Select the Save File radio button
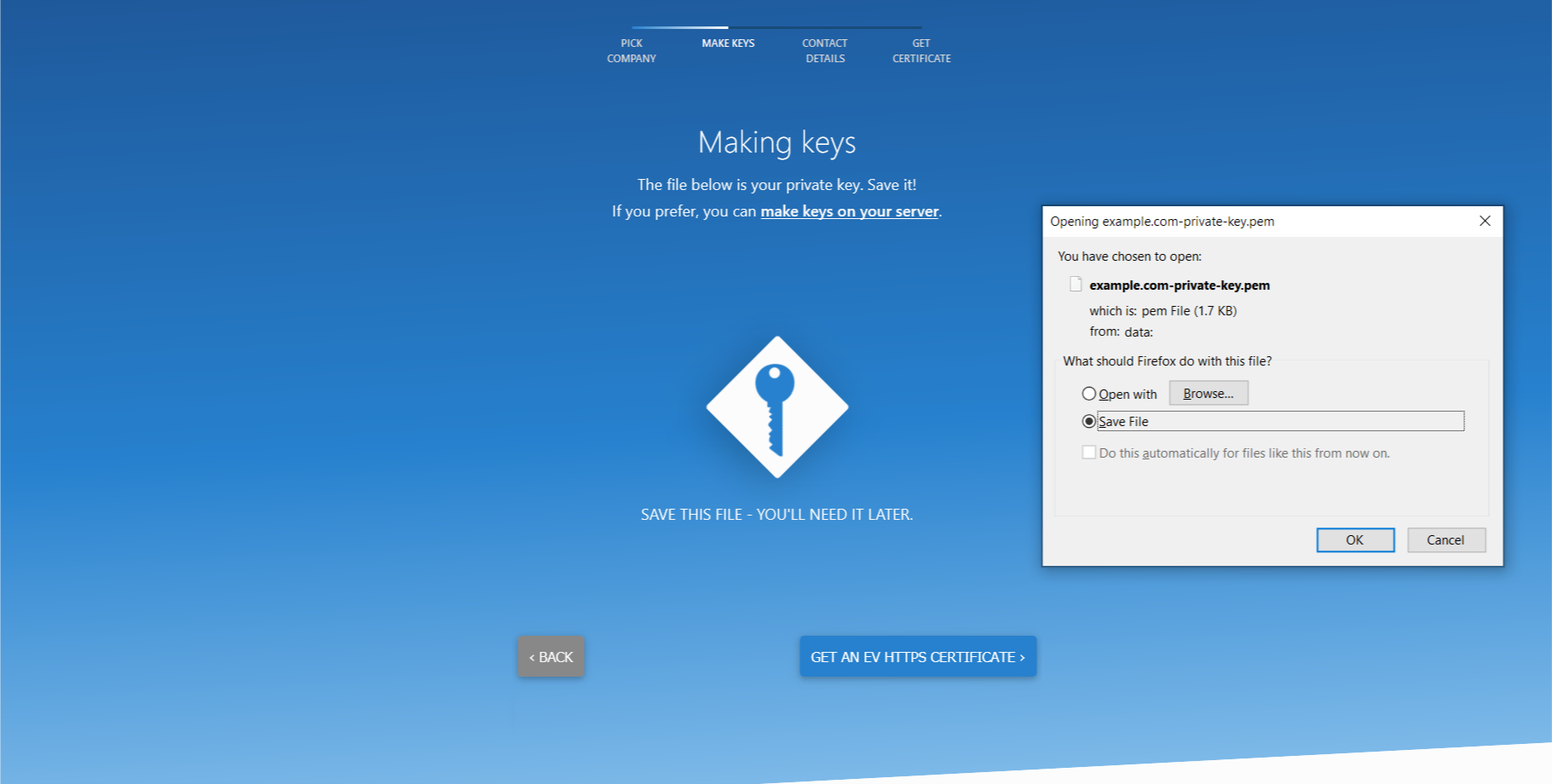The width and height of the screenshot is (1552, 784). [x=1088, y=421]
